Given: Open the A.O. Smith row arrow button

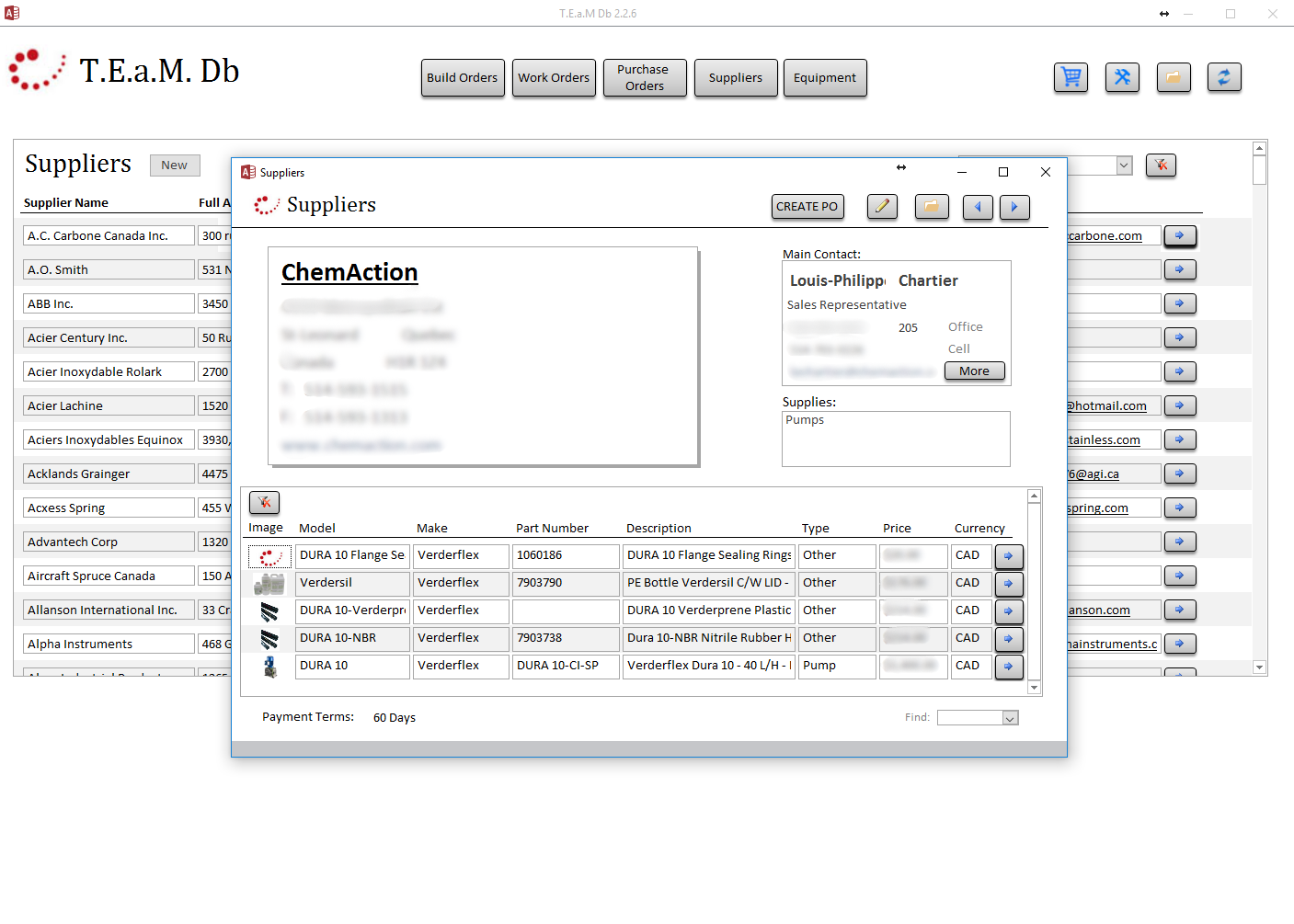Looking at the screenshot, I should pyautogui.click(x=1180, y=269).
